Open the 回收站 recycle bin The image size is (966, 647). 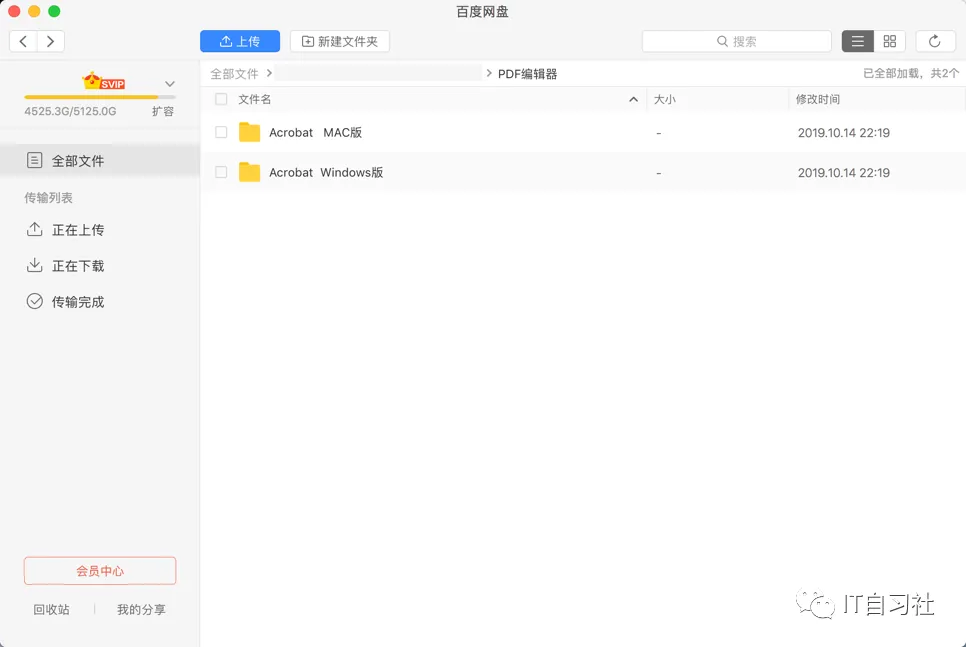51,609
